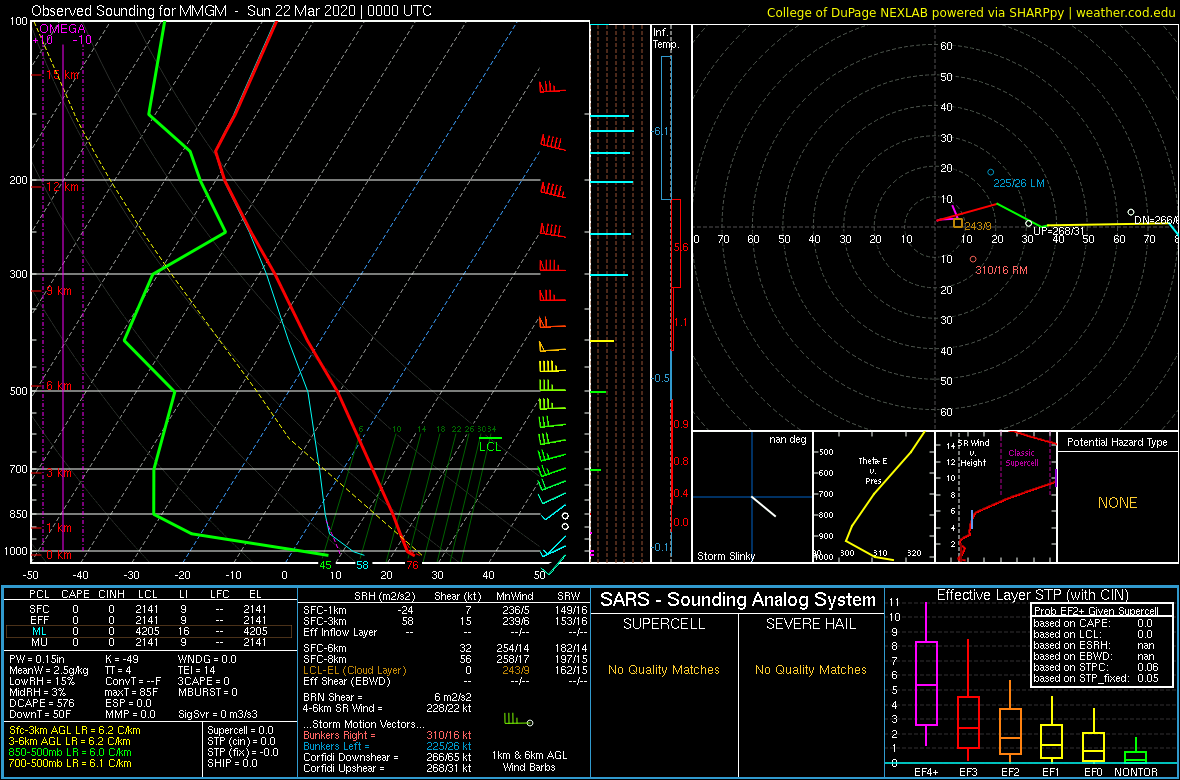1180x780 pixels.
Task: Click the PW = 0.15in value
Action: tap(38, 658)
